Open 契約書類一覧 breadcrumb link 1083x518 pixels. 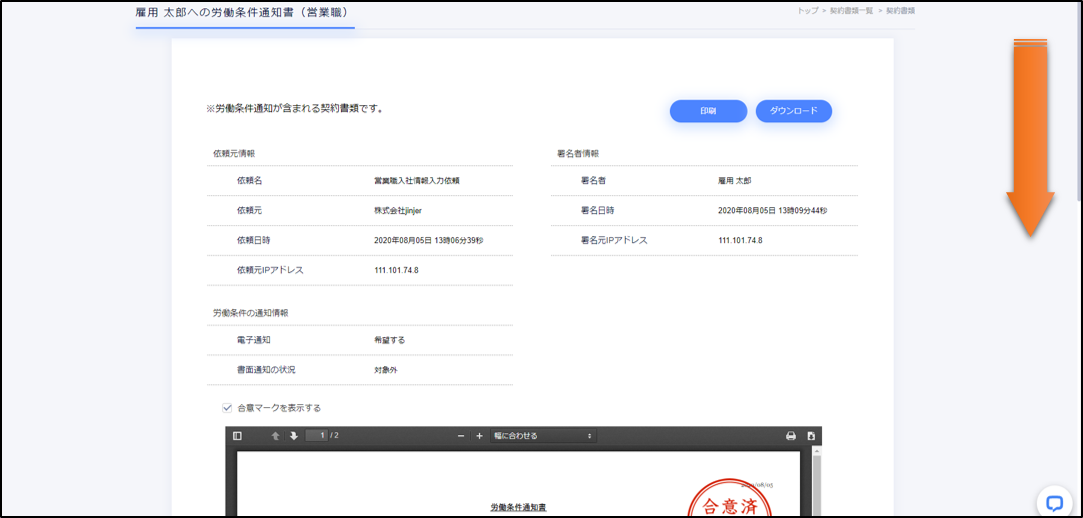(x=852, y=11)
